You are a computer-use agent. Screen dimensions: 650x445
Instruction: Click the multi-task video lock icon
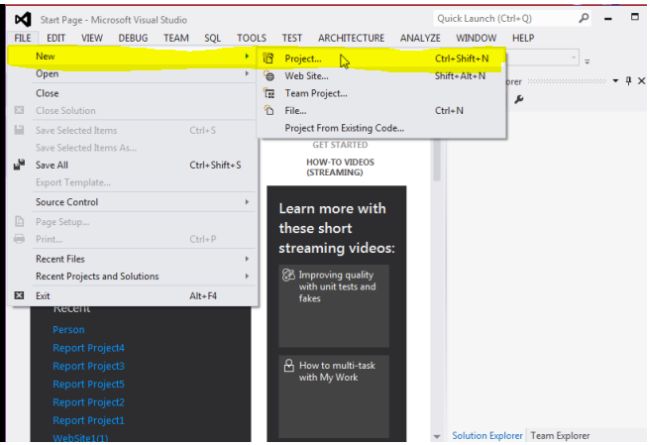click(289, 366)
